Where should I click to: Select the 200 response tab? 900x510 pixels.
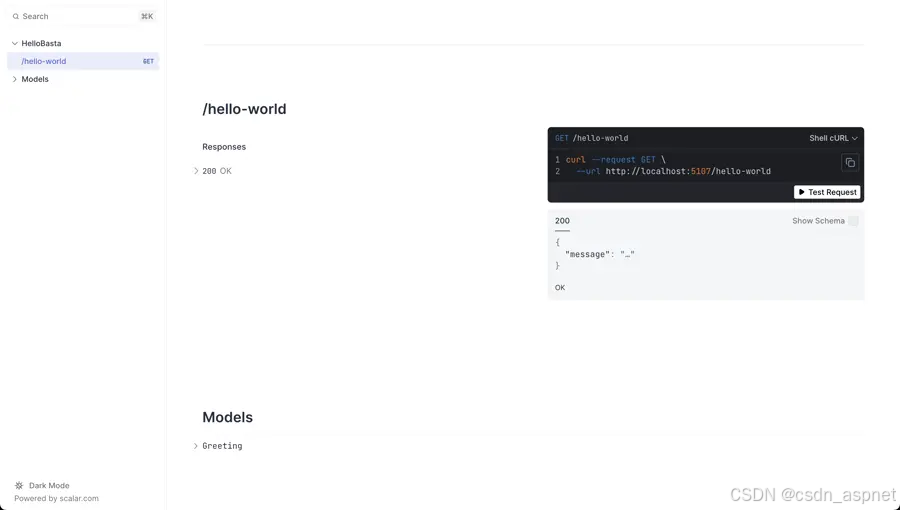(x=562, y=221)
